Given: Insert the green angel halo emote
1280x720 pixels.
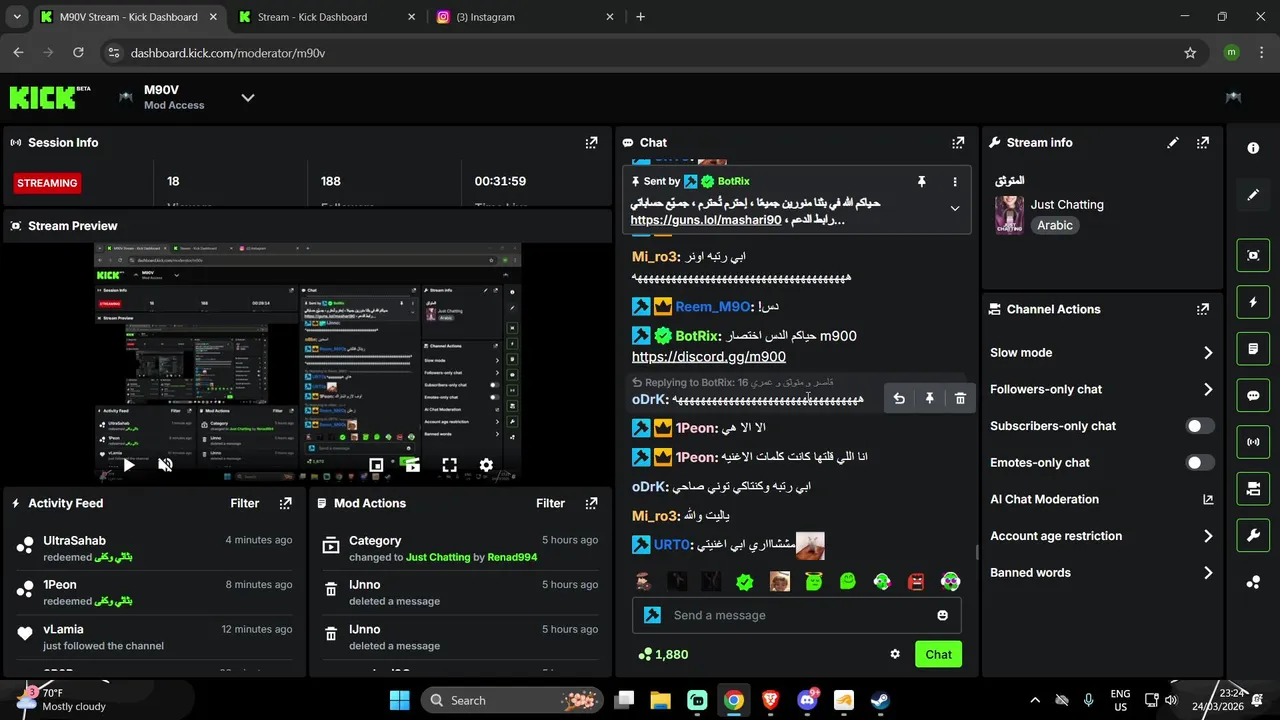Looking at the screenshot, I should point(813,581).
